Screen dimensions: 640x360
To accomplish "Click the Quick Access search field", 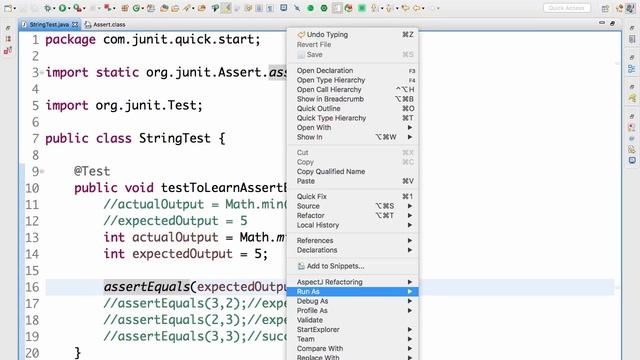I will pyautogui.click(x=567, y=8).
